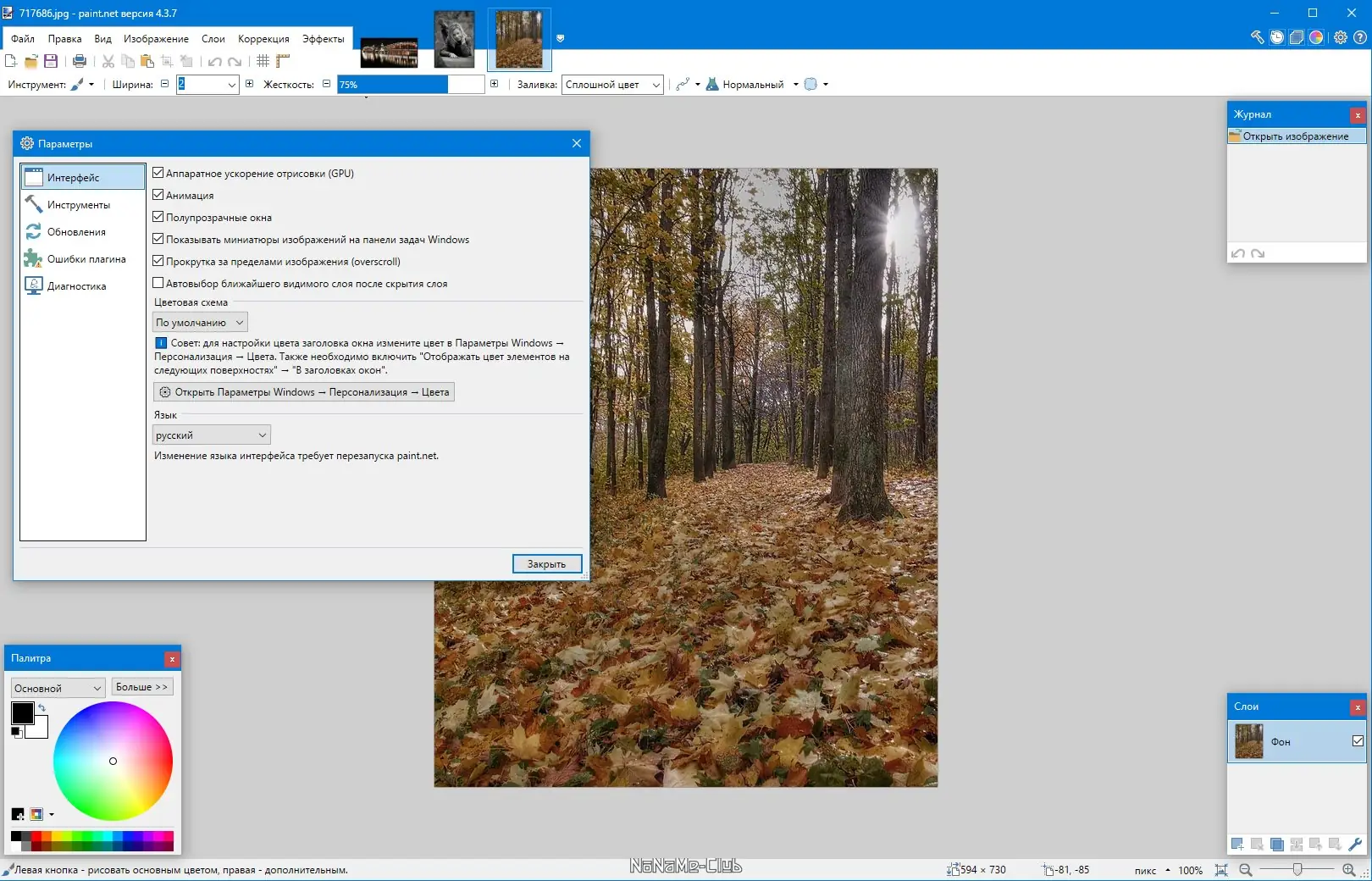The width and height of the screenshot is (1372, 881).
Task: Open the Эффекты menu
Action: (x=323, y=39)
